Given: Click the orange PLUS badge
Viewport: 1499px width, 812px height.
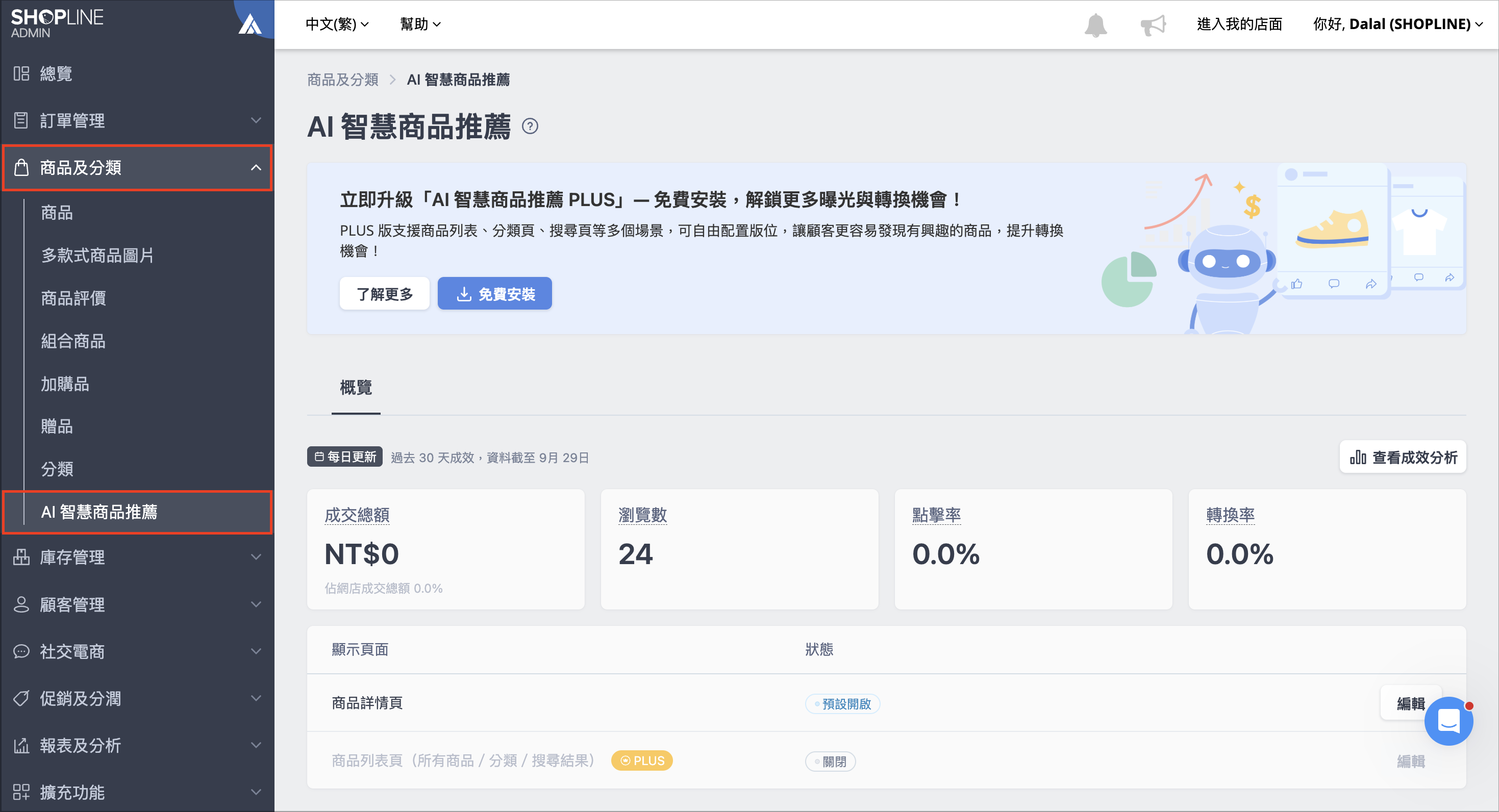Looking at the screenshot, I should point(642,761).
